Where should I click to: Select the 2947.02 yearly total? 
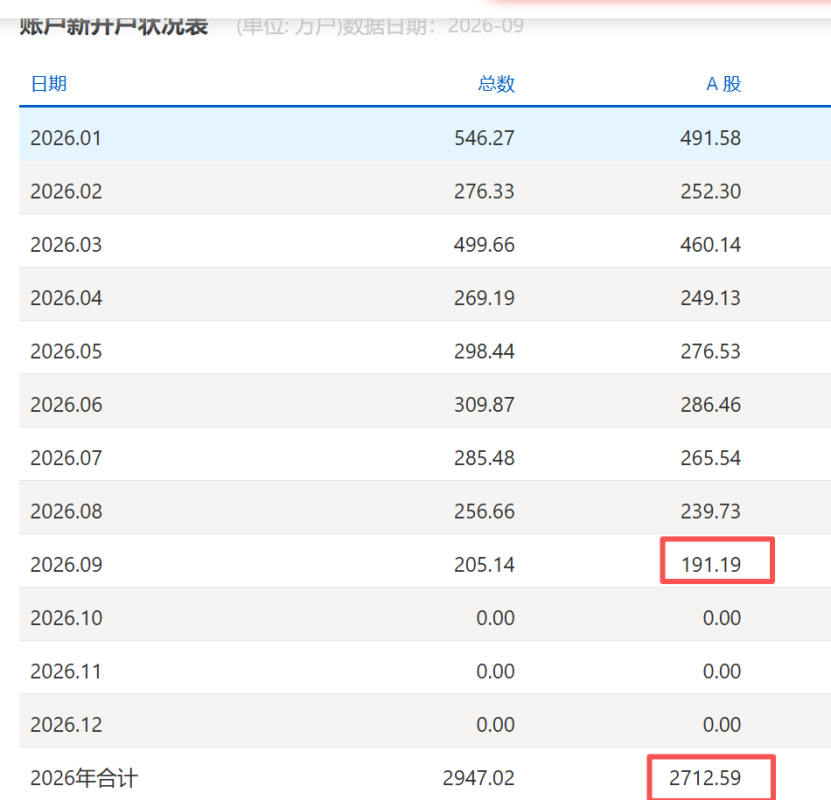[479, 778]
